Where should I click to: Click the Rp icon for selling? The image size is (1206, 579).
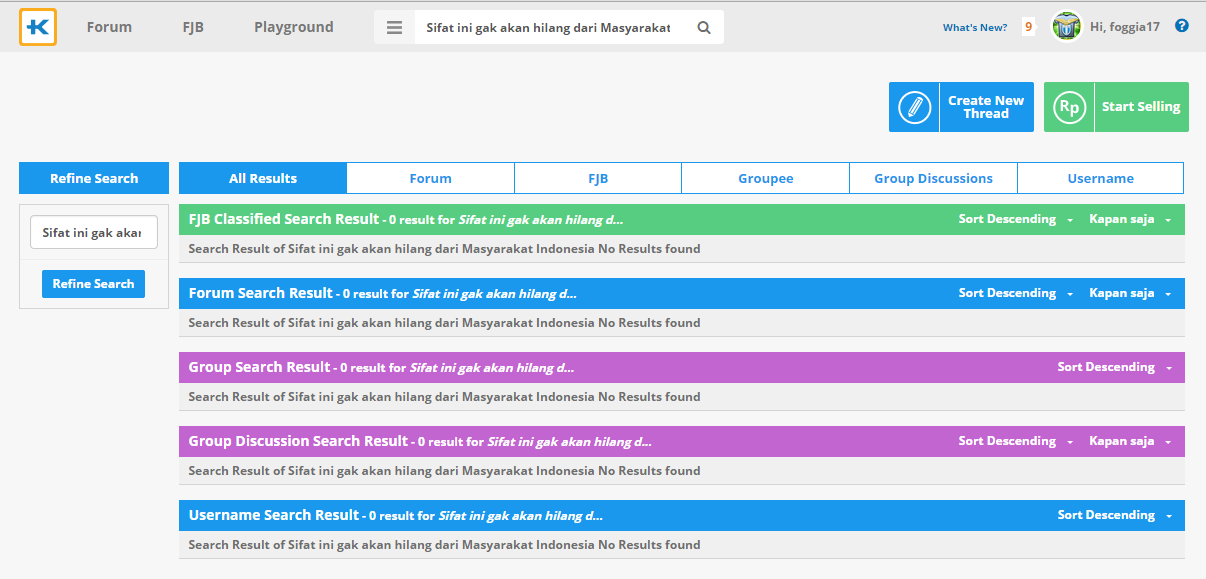pyautogui.click(x=1069, y=107)
